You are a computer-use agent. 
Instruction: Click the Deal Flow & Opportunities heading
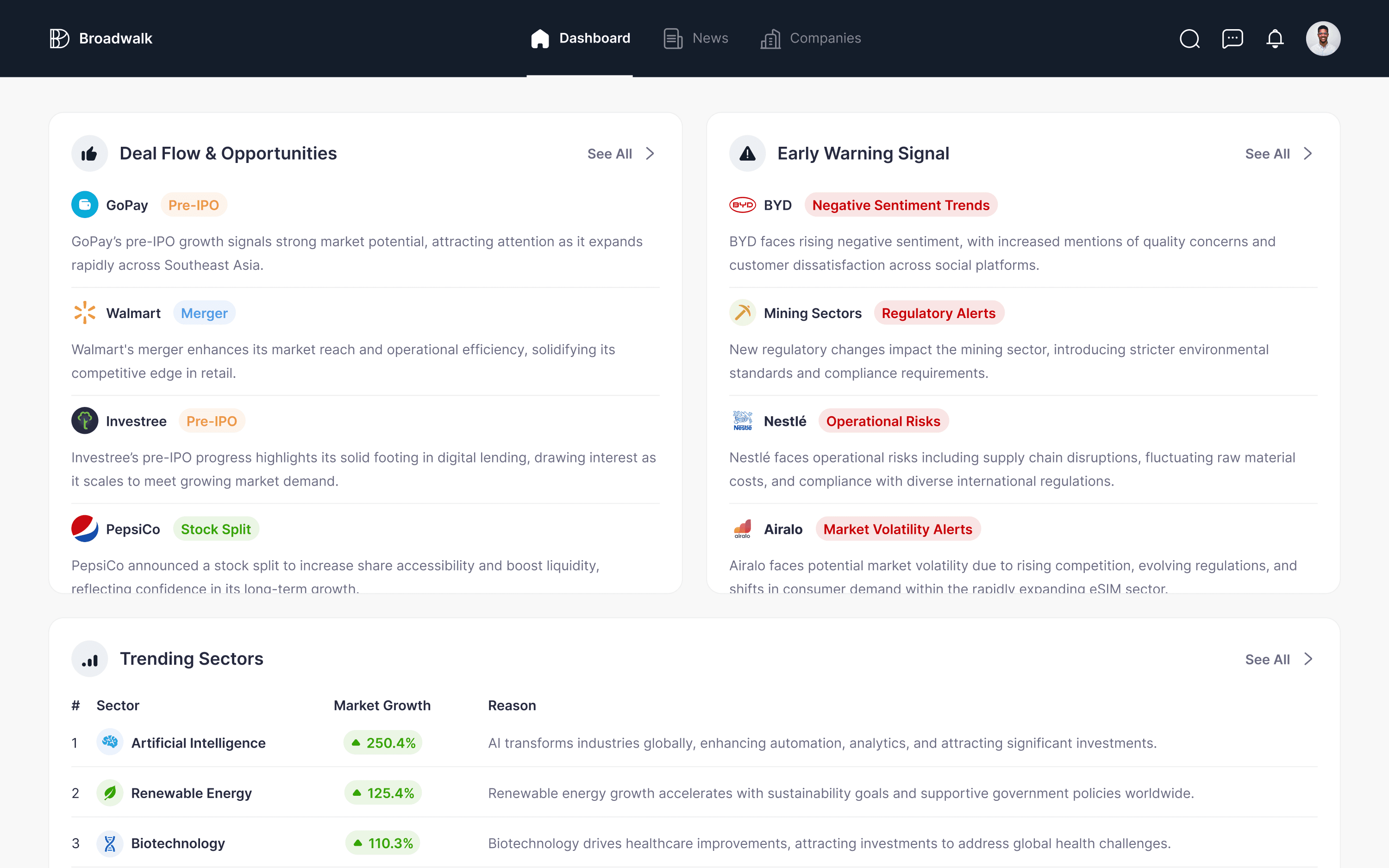pos(228,153)
